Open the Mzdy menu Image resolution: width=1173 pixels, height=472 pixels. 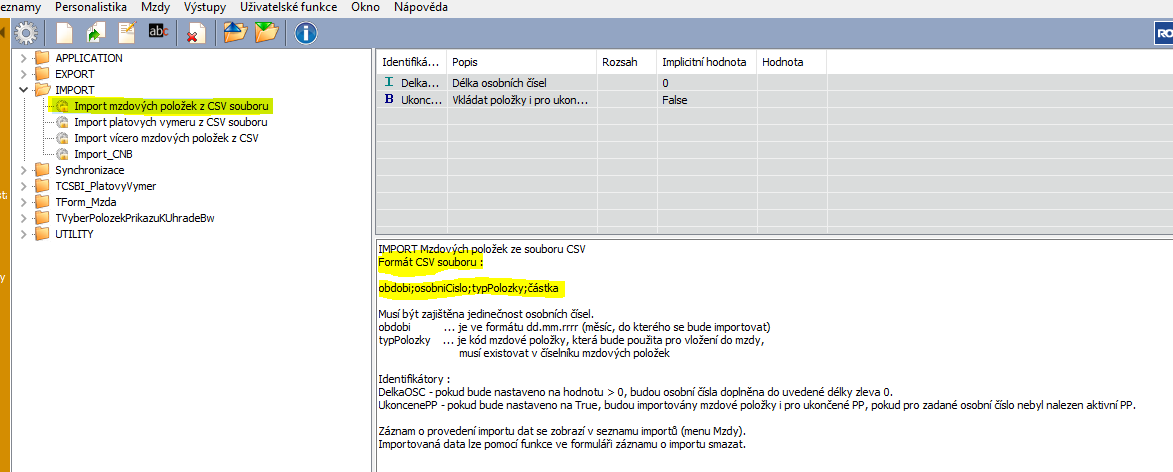(155, 7)
